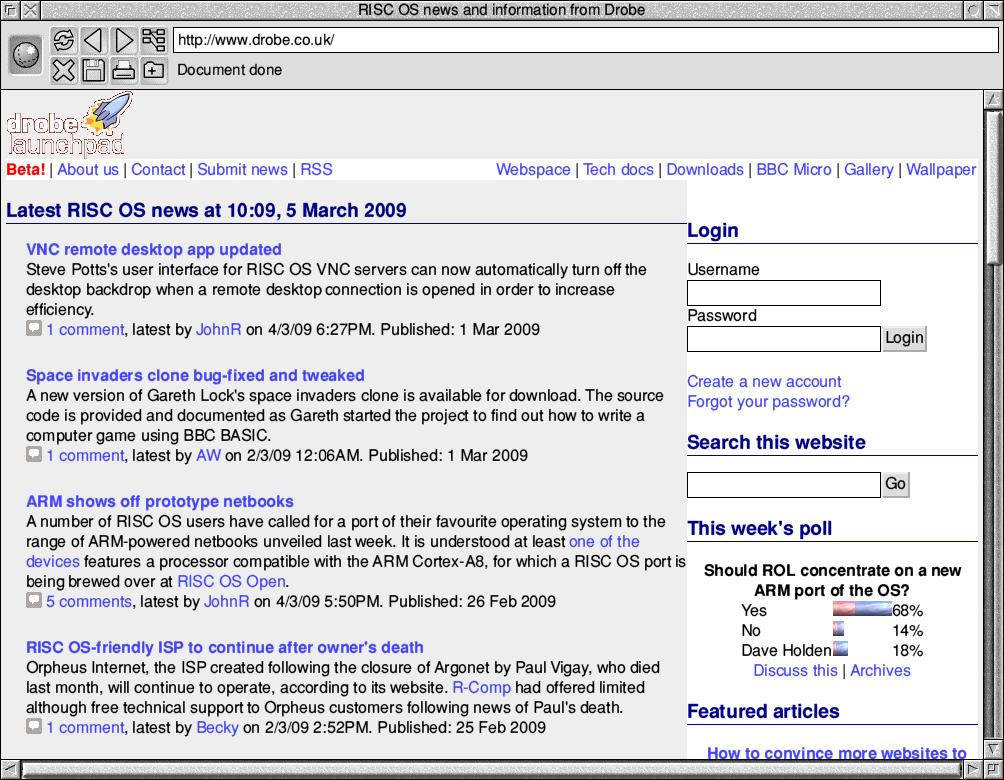The height and width of the screenshot is (780, 1004).
Task: Open 'How to convince more websites to' article
Action: (837, 753)
